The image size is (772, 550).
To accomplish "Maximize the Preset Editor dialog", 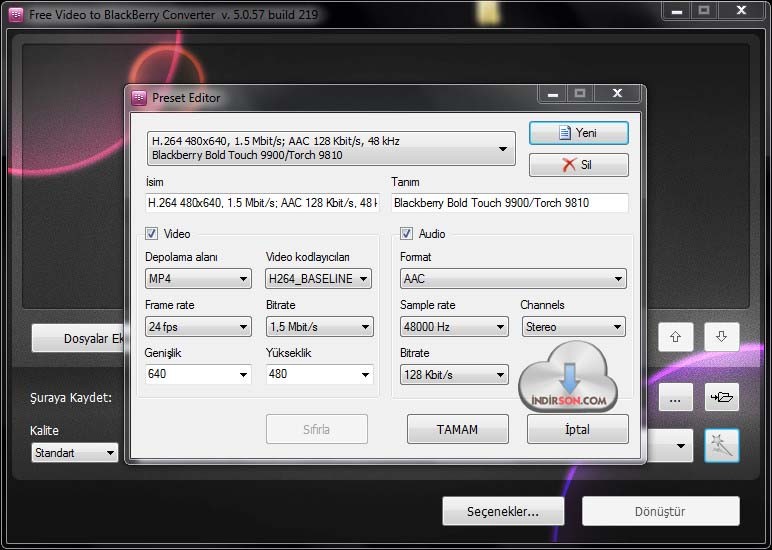I will coord(580,93).
